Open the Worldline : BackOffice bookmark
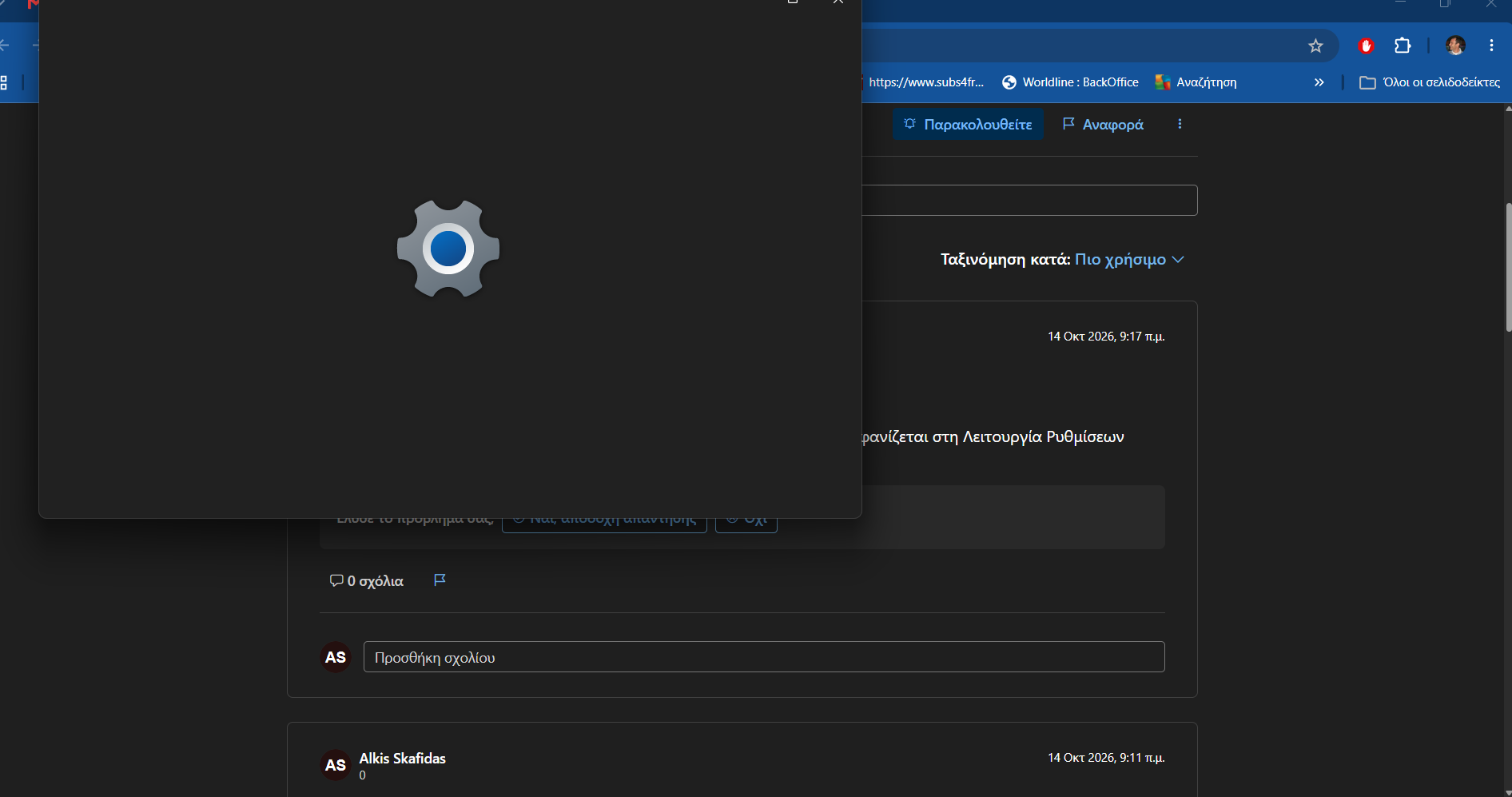The height and width of the screenshot is (797, 1512). pos(1070,82)
